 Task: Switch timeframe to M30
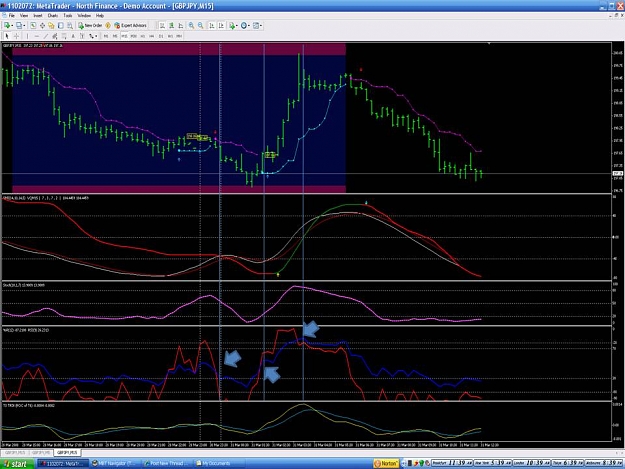pyautogui.click(x=134, y=36)
